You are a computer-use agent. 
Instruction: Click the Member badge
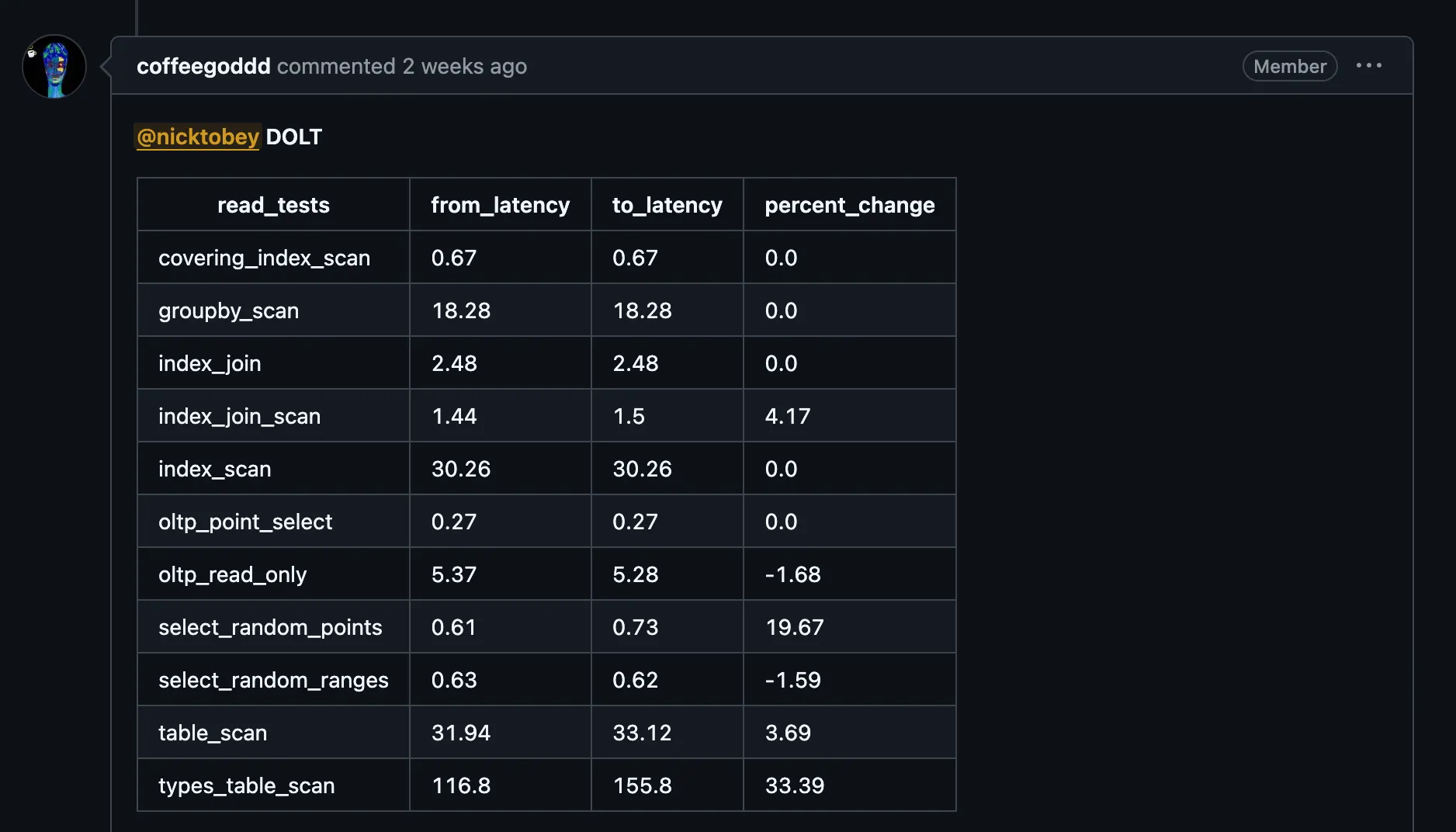coord(1288,66)
